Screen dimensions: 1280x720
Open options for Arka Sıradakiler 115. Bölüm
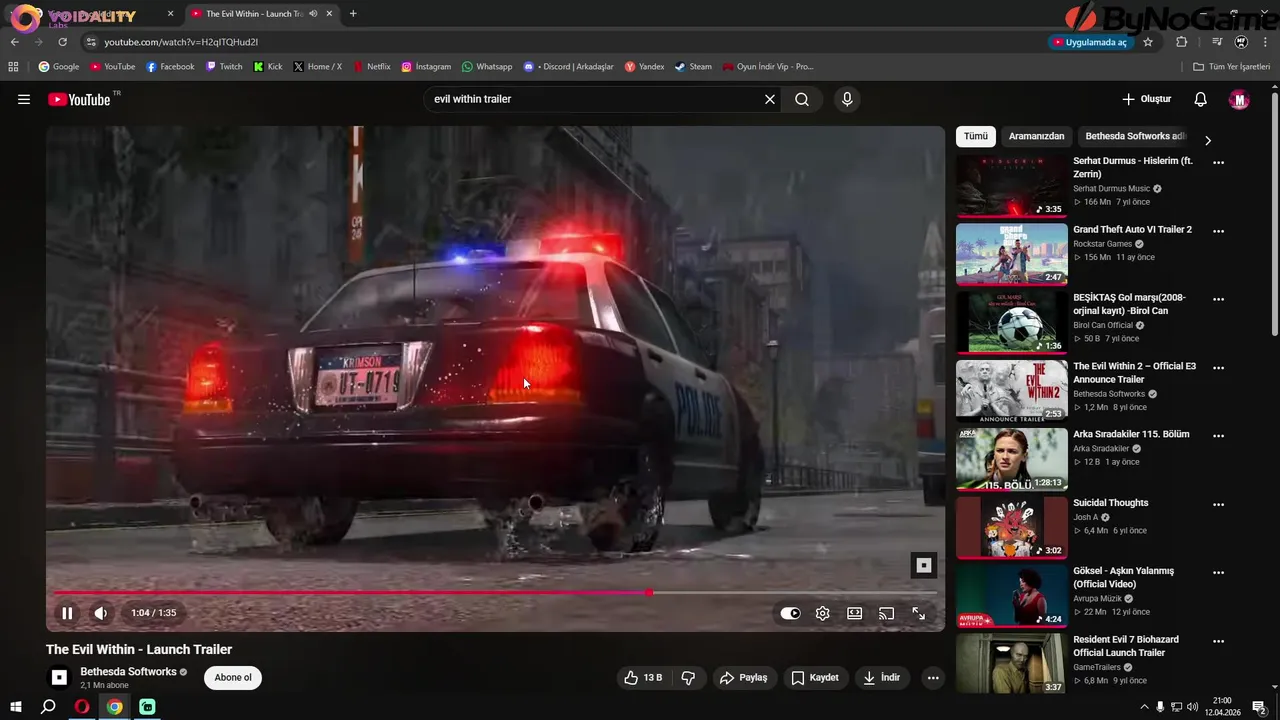[1218, 436]
